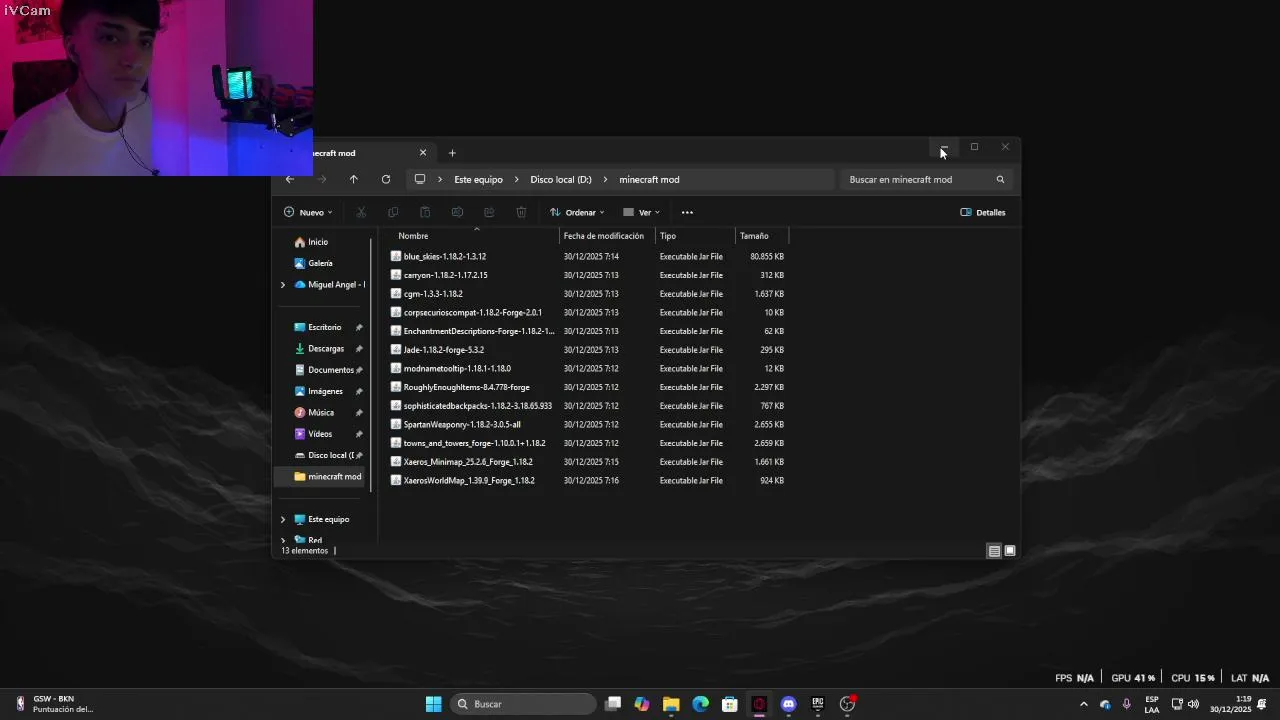Image resolution: width=1280 pixels, height=720 pixels.
Task: Open chevron after Disco local (D:) breadcrumb
Action: coord(606,180)
